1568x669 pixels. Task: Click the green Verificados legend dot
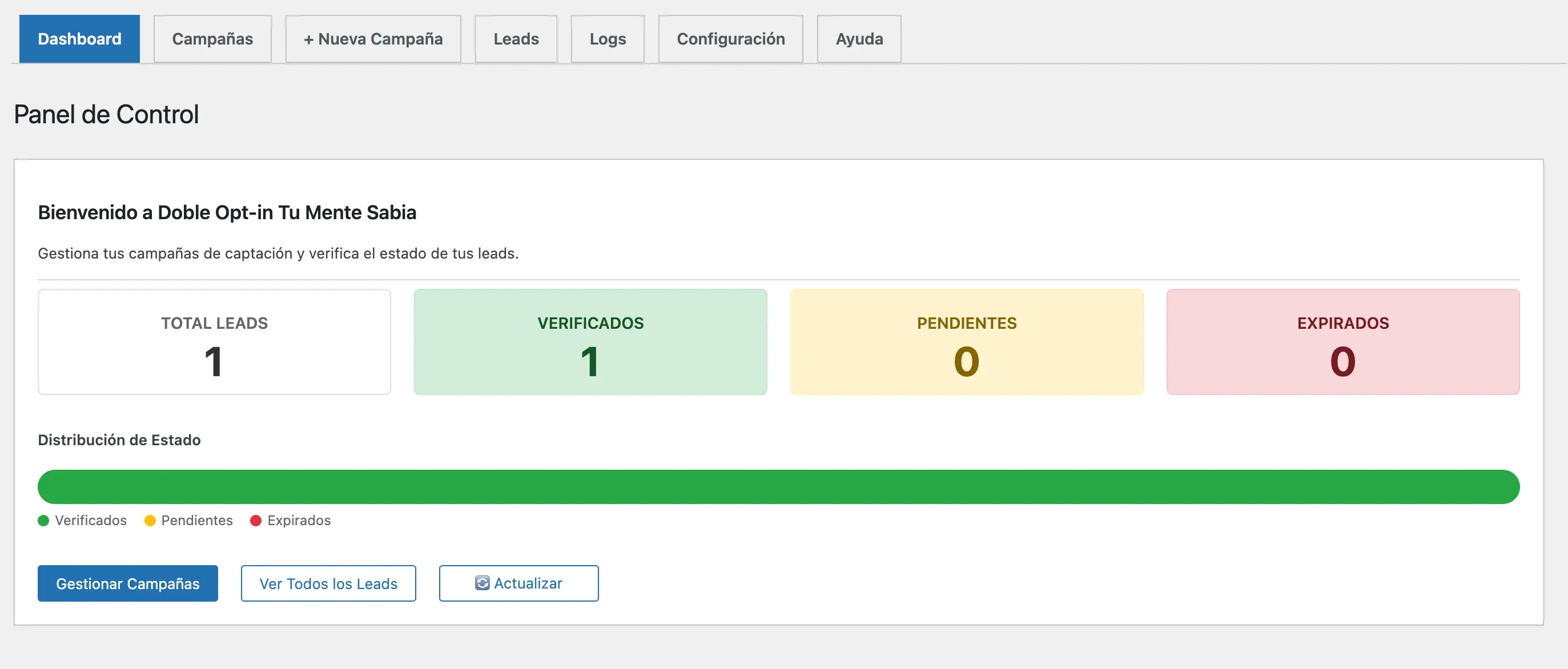coord(43,521)
